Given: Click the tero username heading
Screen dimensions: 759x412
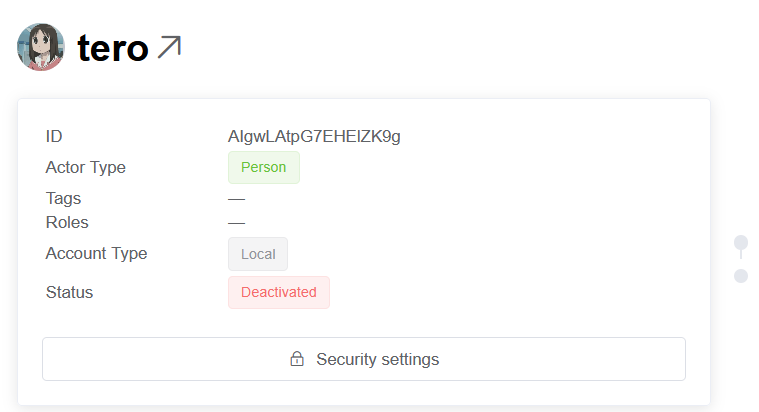Looking at the screenshot, I should coord(113,47).
